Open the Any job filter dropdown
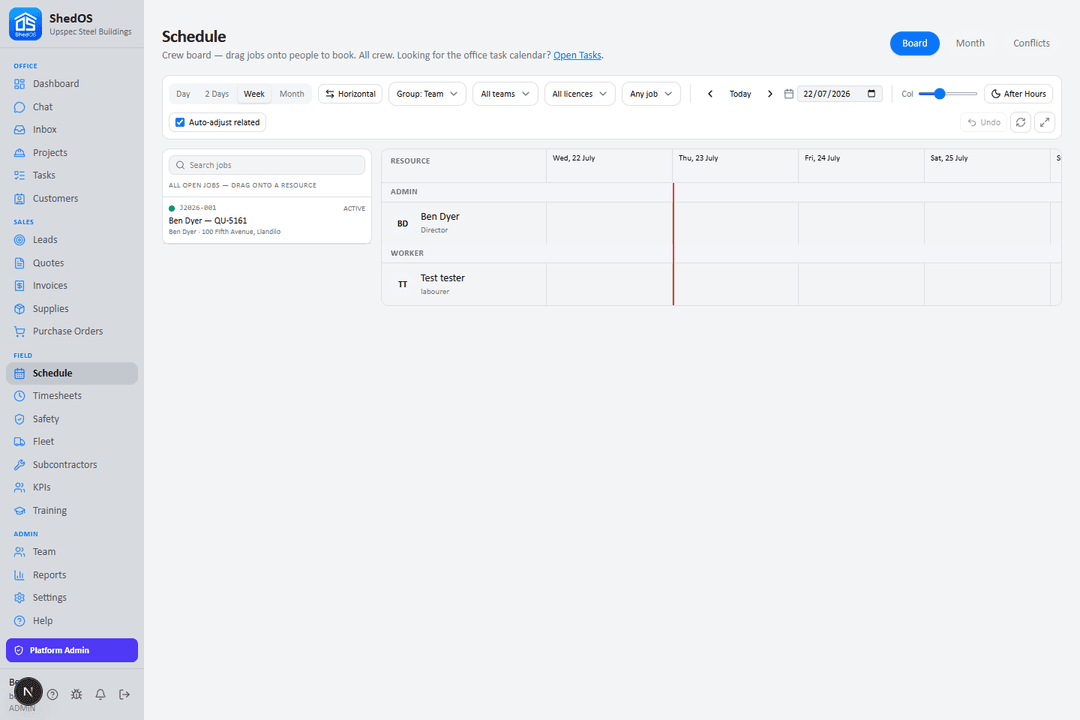Image resolution: width=1080 pixels, height=720 pixels. pyautogui.click(x=651, y=94)
